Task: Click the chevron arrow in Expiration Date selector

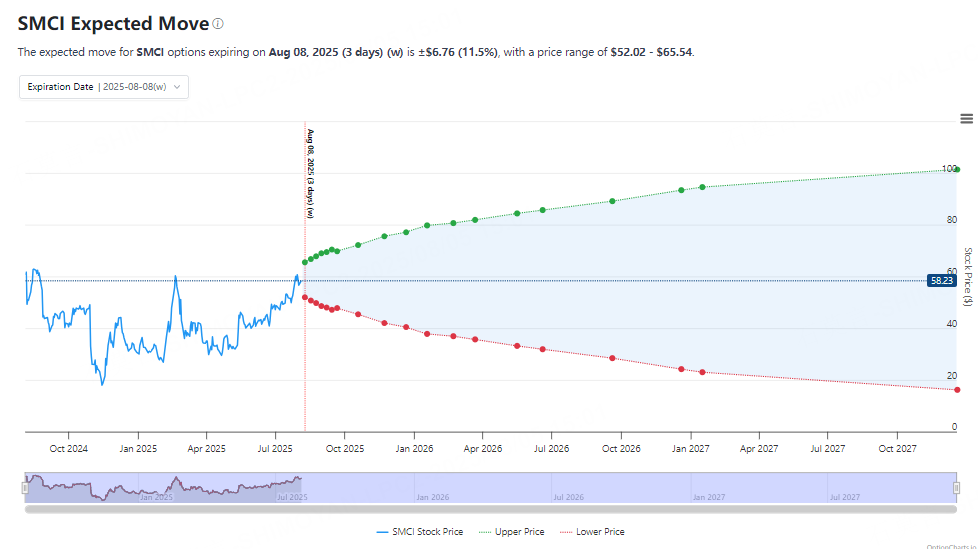Action: pos(177,87)
